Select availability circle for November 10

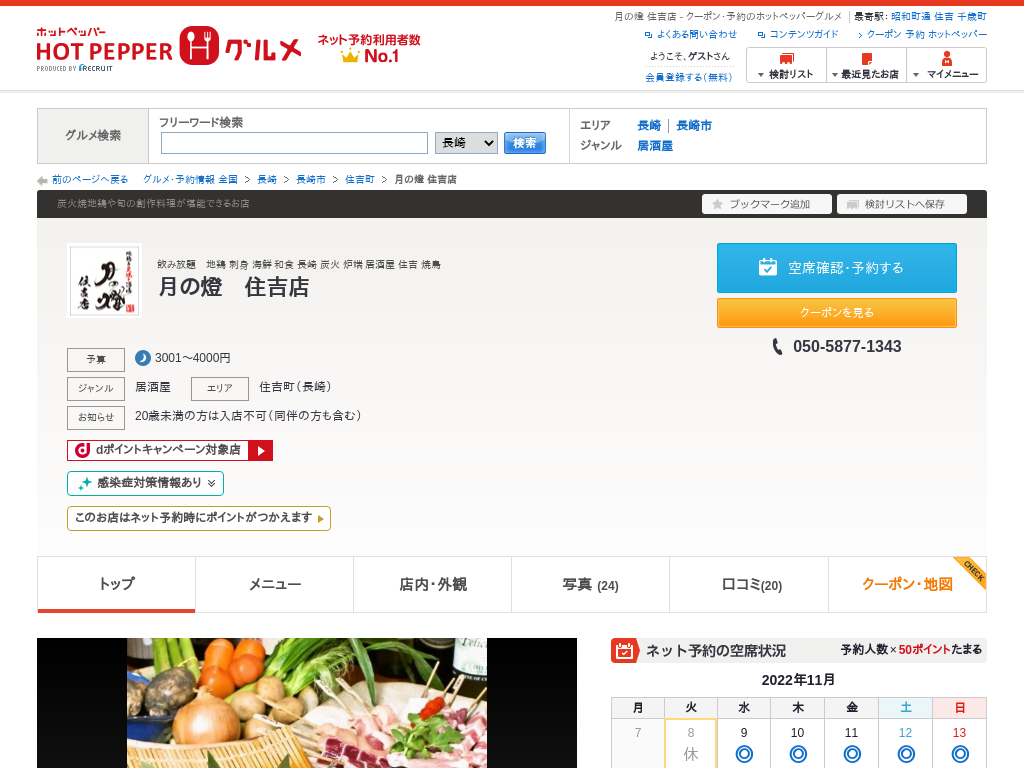click(798, 754)
